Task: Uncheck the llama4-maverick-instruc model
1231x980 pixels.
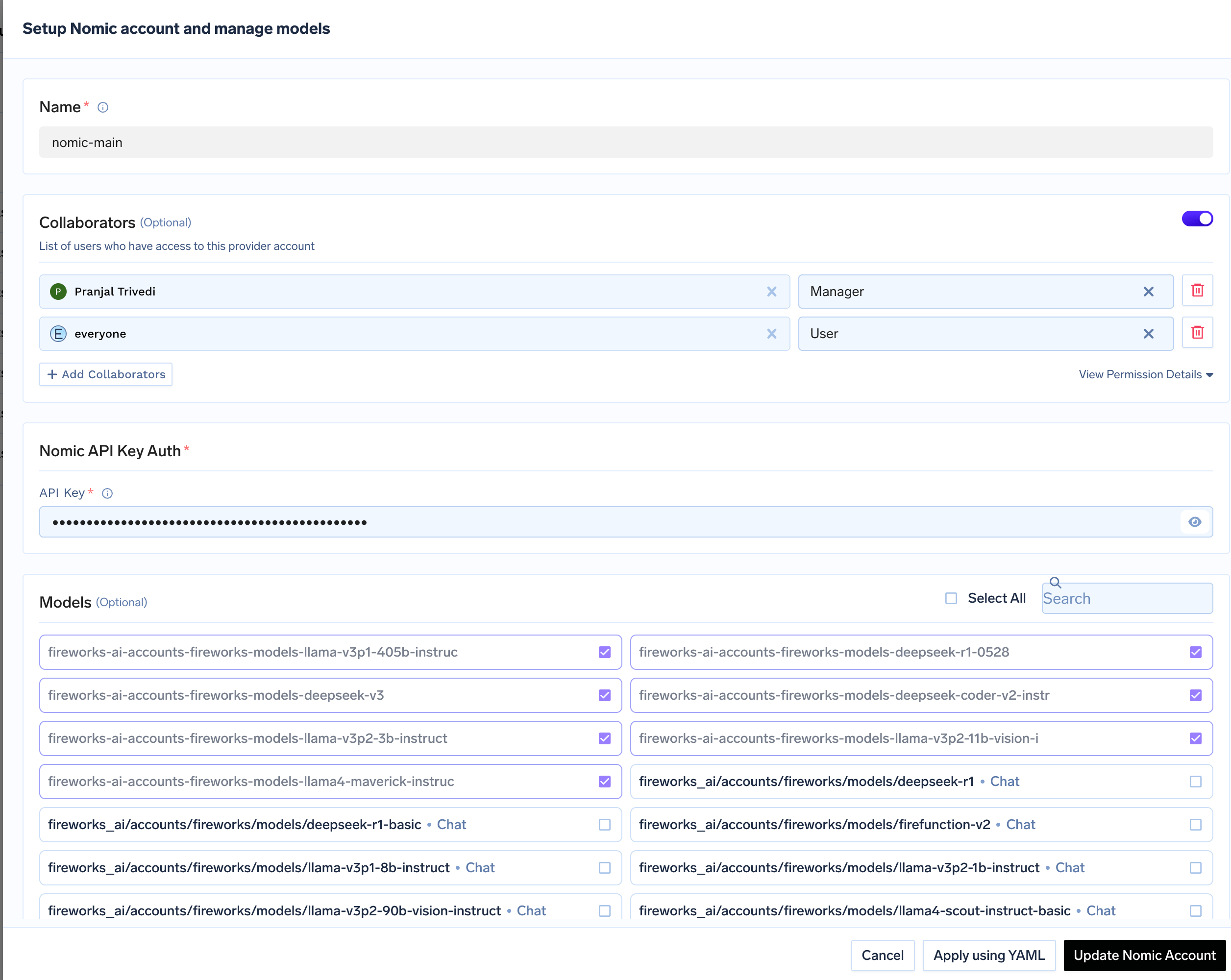Action: click(605, 782)
